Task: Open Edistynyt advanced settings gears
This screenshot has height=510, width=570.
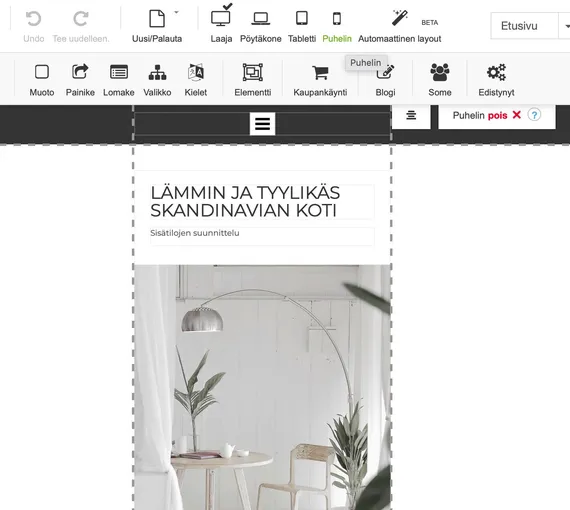Action: (496, 72)
